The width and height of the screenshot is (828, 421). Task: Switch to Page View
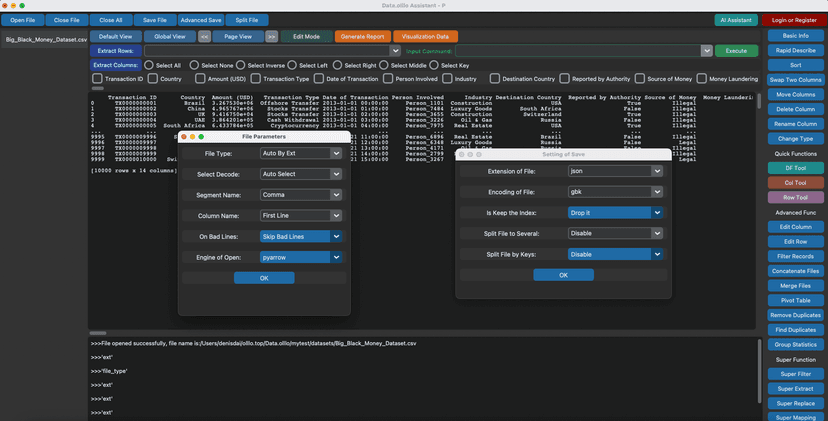[x=238, y=36]
